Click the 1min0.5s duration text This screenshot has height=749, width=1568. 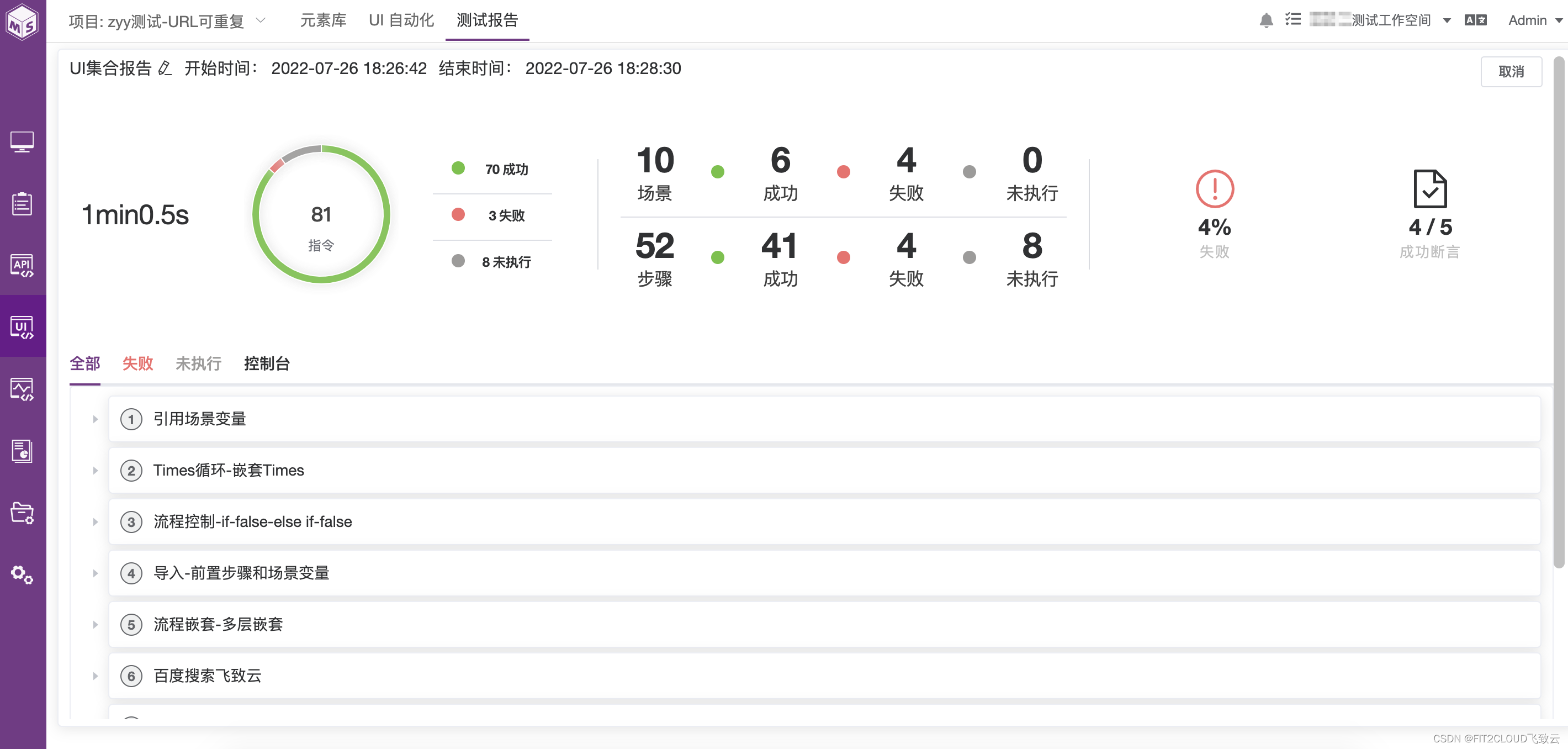pos(135,215)
